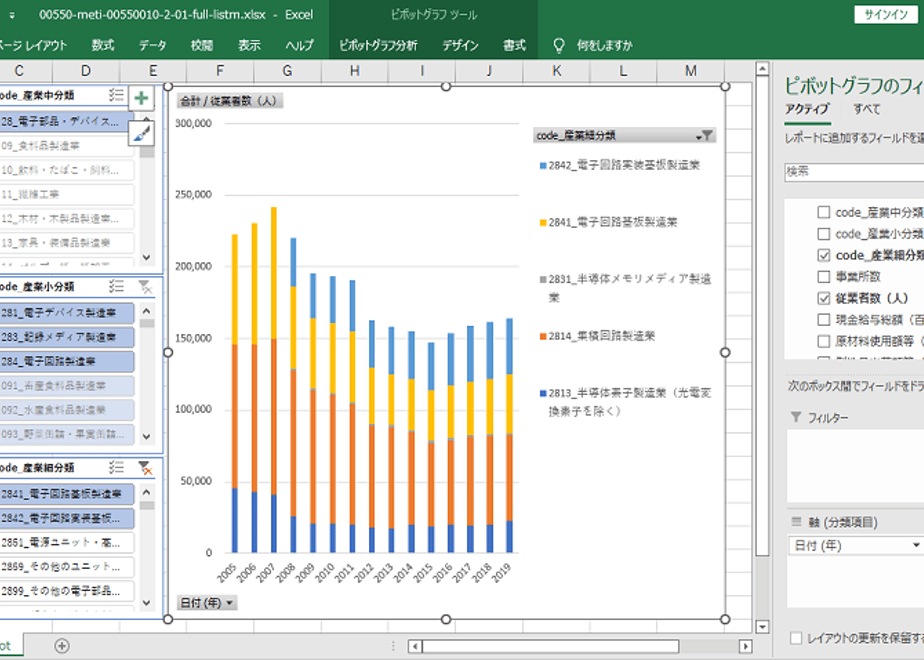Open the ヘルプ ribbon tab

pos(299,45)
